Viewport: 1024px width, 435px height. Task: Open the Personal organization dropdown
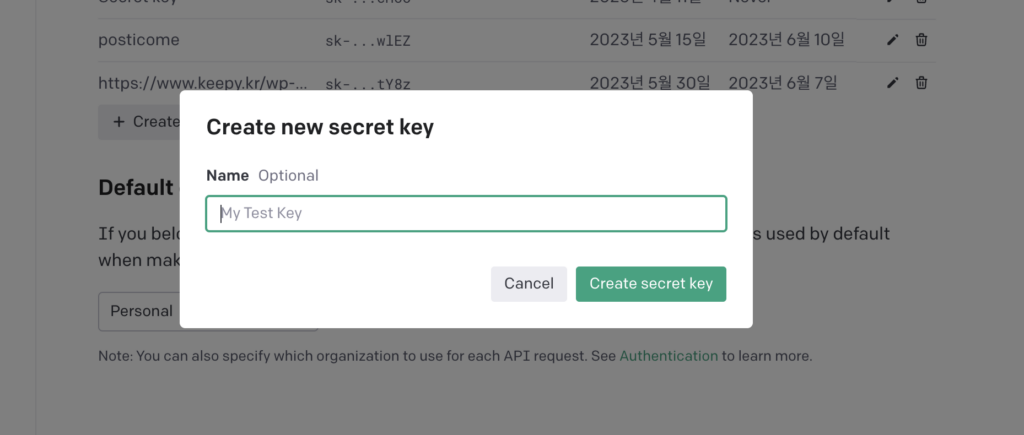coord(139,312)
